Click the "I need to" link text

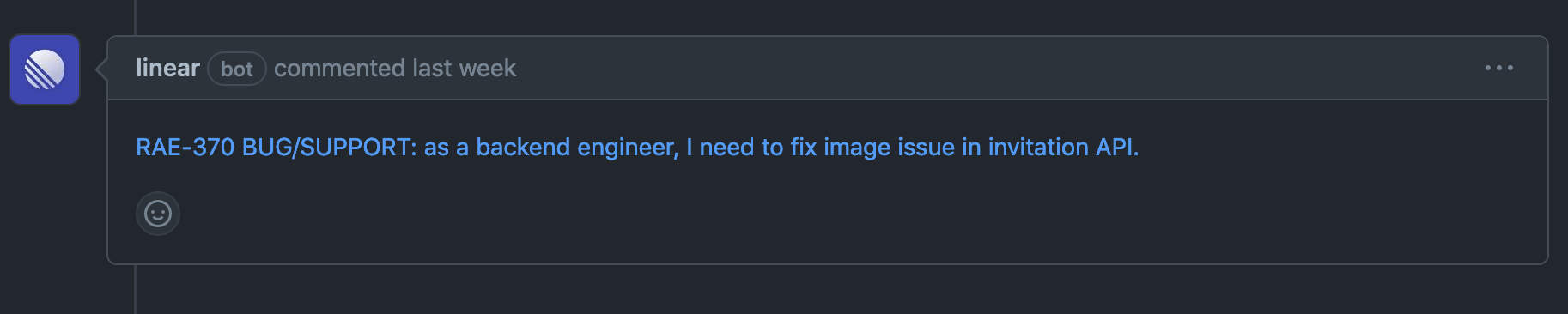click(x=734, y=148)
